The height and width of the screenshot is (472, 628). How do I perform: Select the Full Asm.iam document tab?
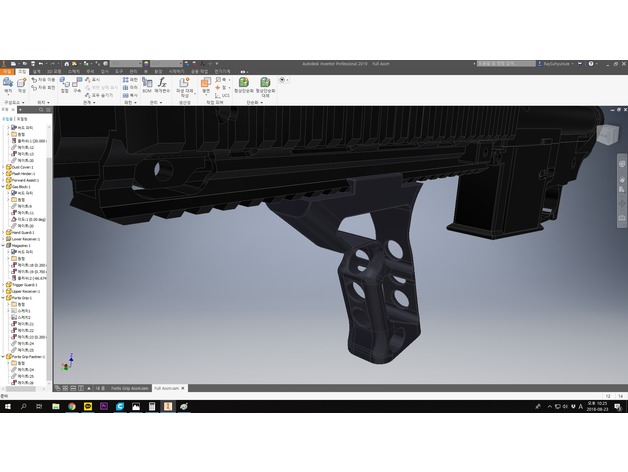166,388
